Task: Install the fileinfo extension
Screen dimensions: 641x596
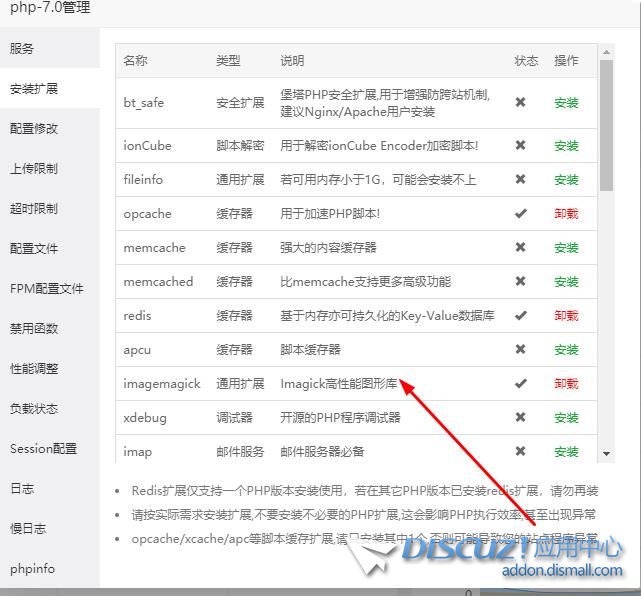Action: [566, 180]
